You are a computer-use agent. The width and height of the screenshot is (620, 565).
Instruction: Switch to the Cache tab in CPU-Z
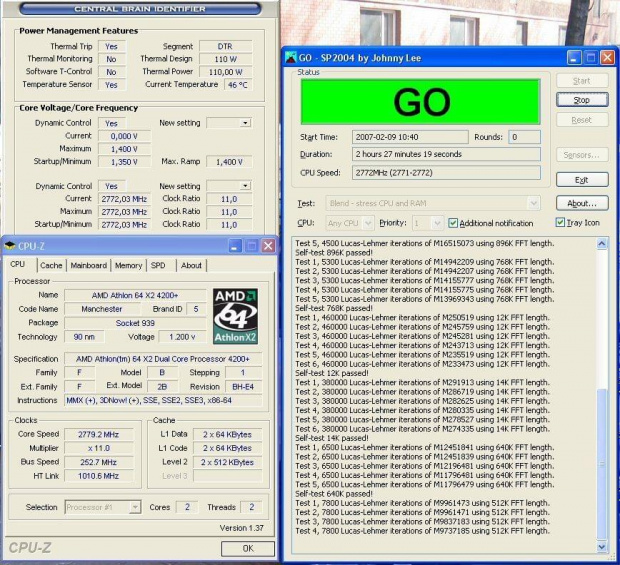coord(51,265)
